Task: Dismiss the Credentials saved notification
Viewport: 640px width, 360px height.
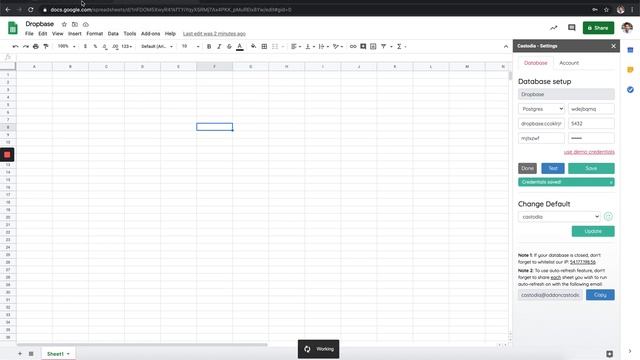Action: click(611, 182)
